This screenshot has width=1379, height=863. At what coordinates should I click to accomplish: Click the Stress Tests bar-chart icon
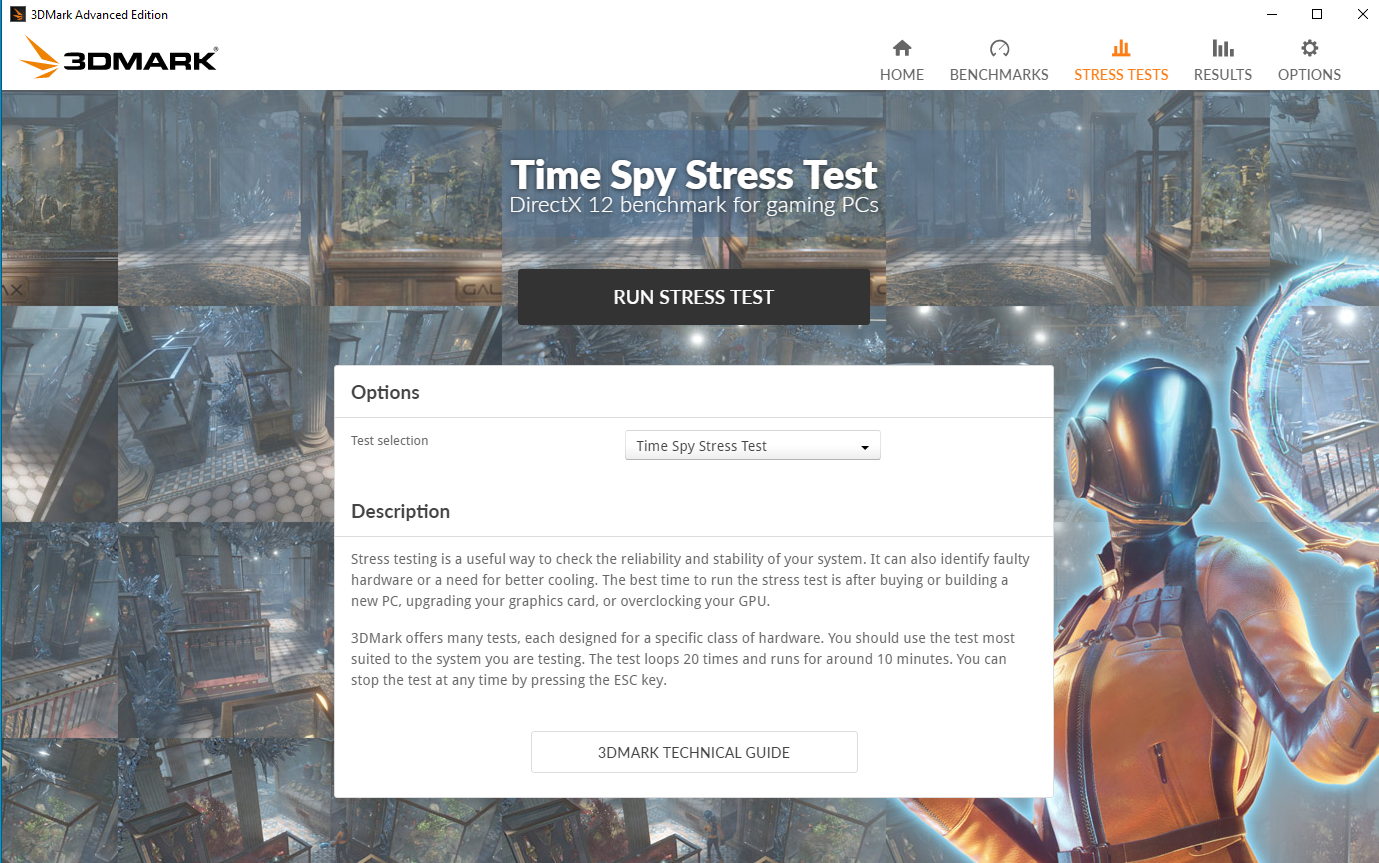(1121, 48)
